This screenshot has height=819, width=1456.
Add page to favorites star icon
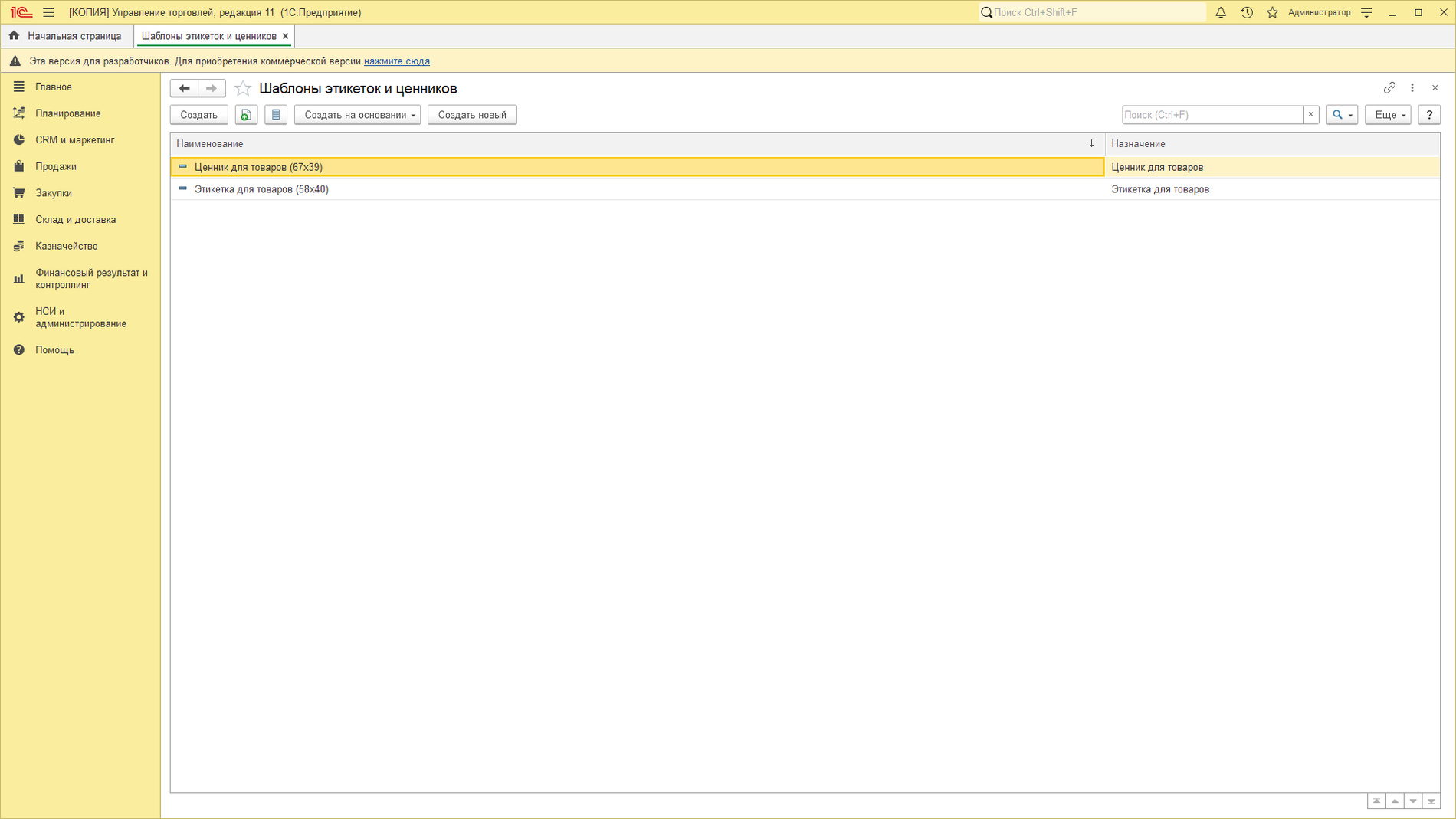point(243,88)
